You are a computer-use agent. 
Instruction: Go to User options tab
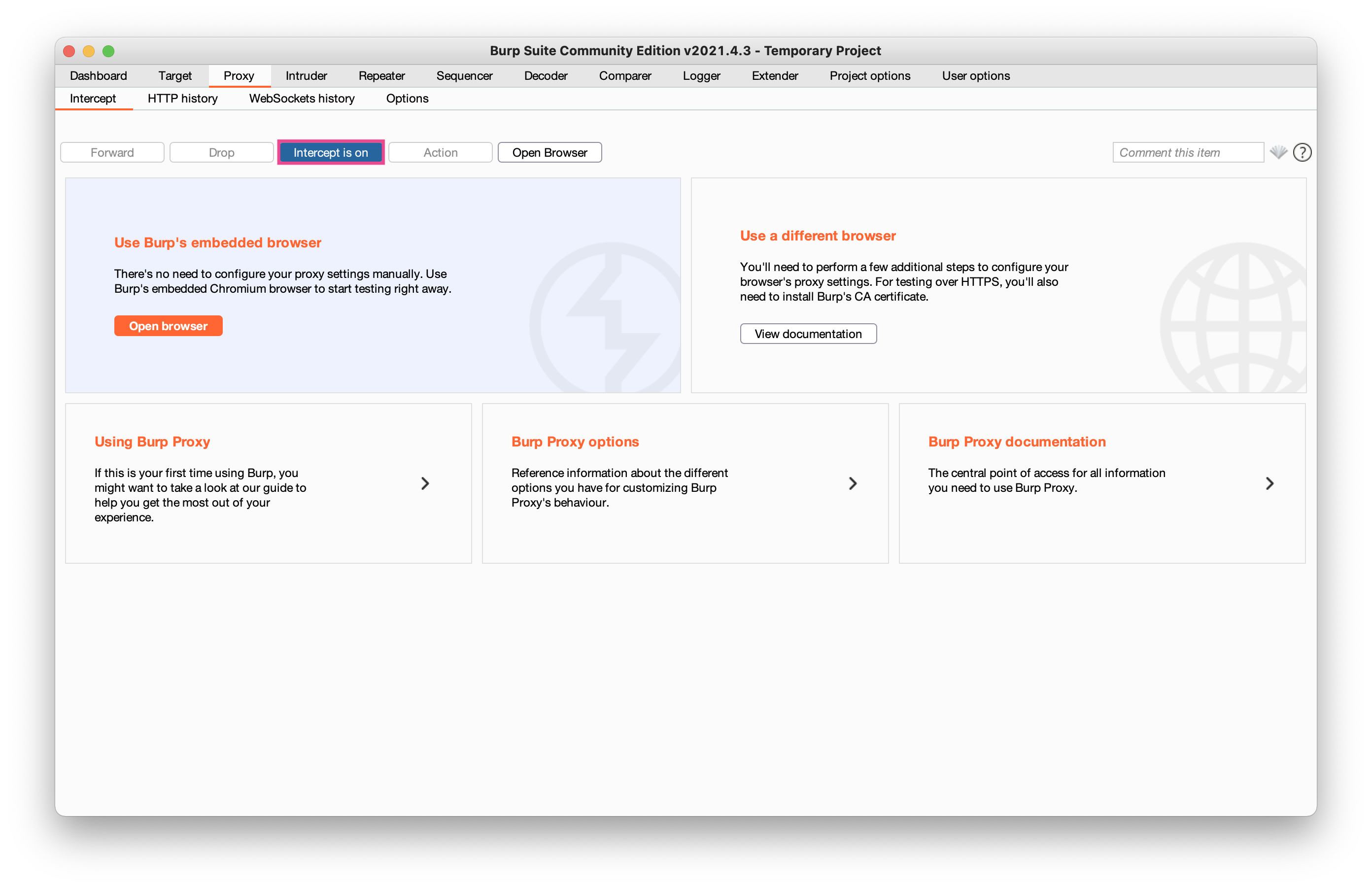pos(975,75)
